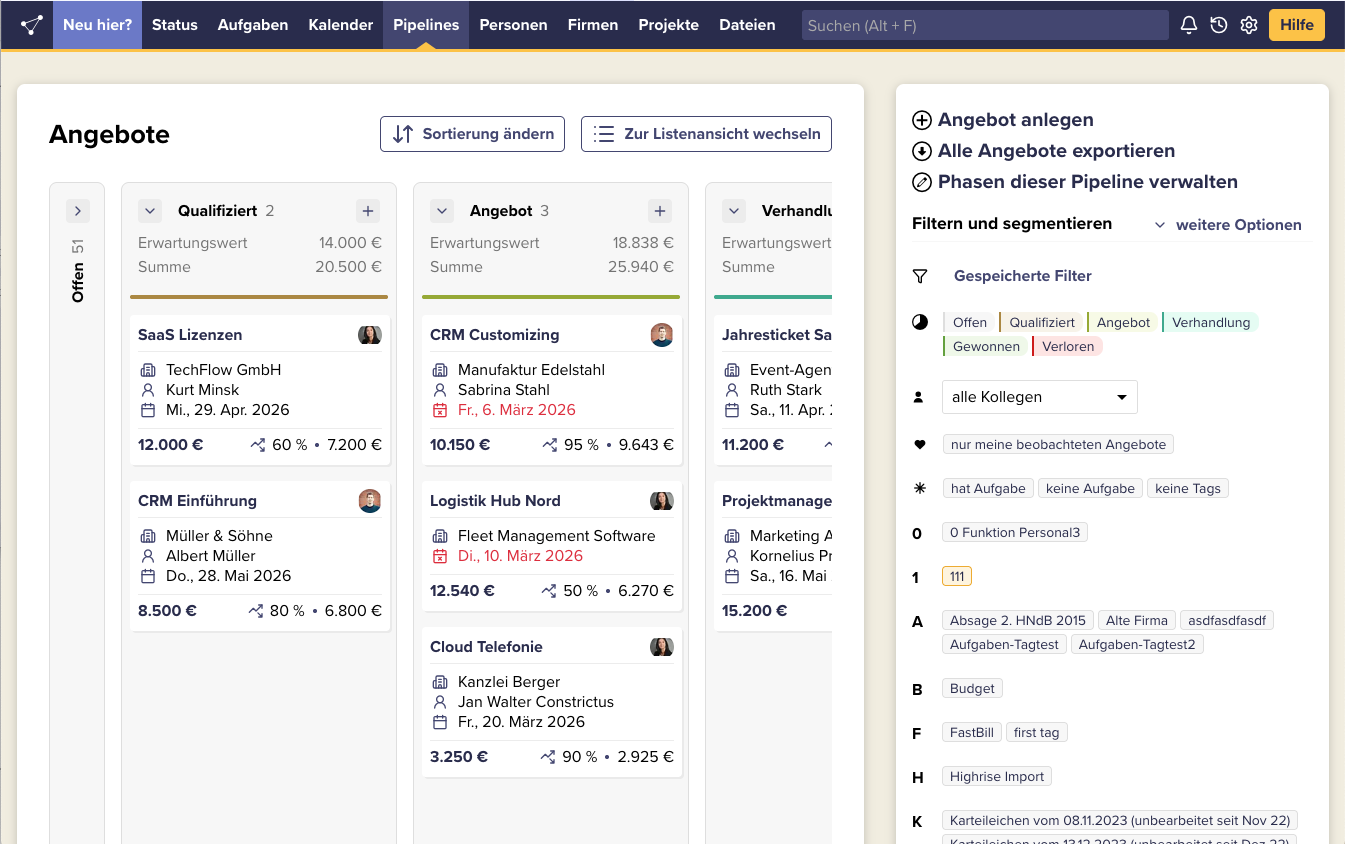Add a deal with the plus in Qualifiziert column
1345x844 pixels.
click(x=367, y=210)
